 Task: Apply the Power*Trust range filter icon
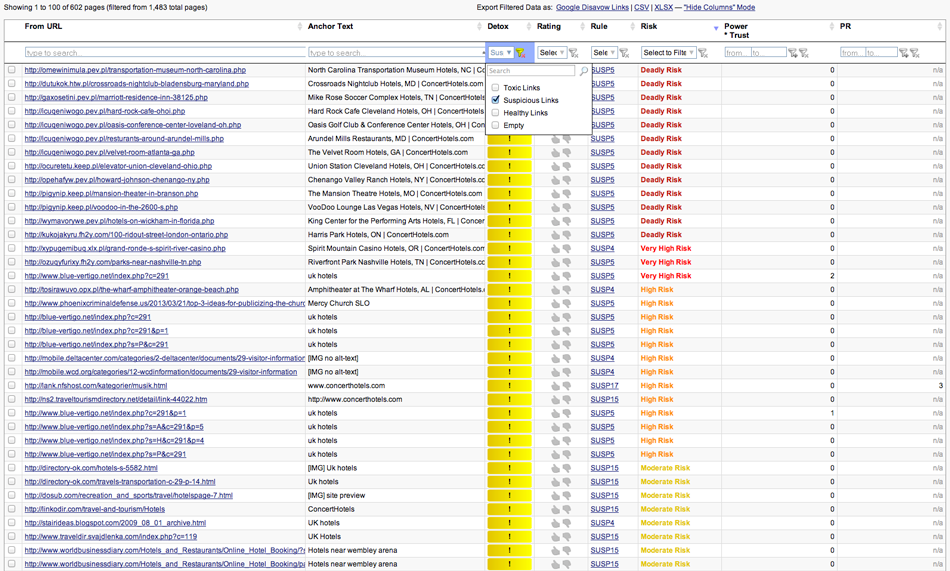[792, 53]
